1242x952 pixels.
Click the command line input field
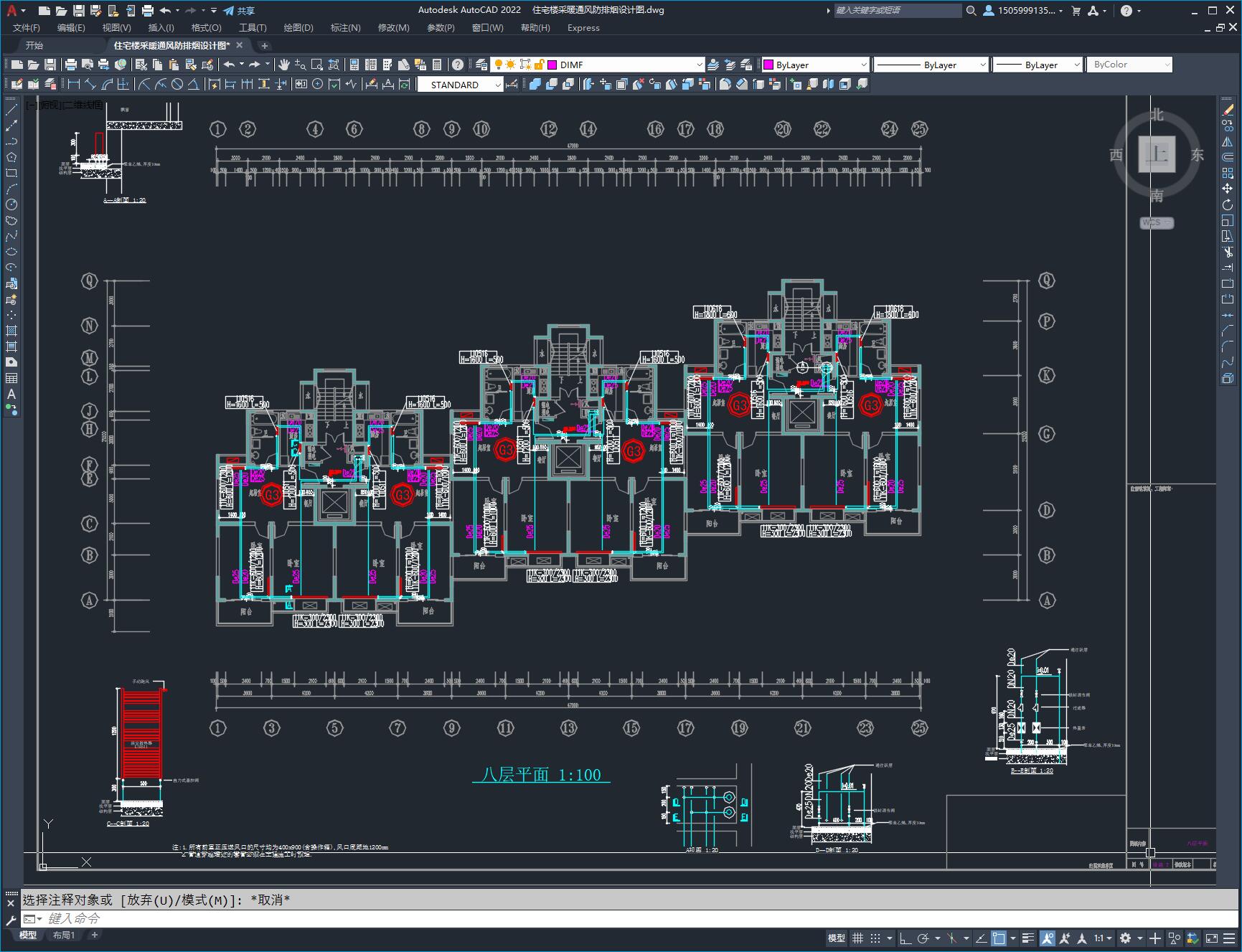click(x=631, y=918)
